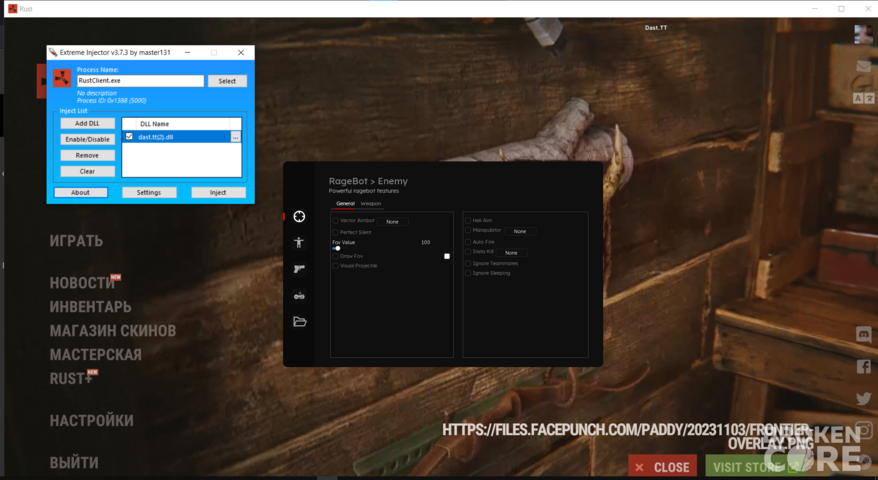Click the Process Name input field

tap(140, 81)
